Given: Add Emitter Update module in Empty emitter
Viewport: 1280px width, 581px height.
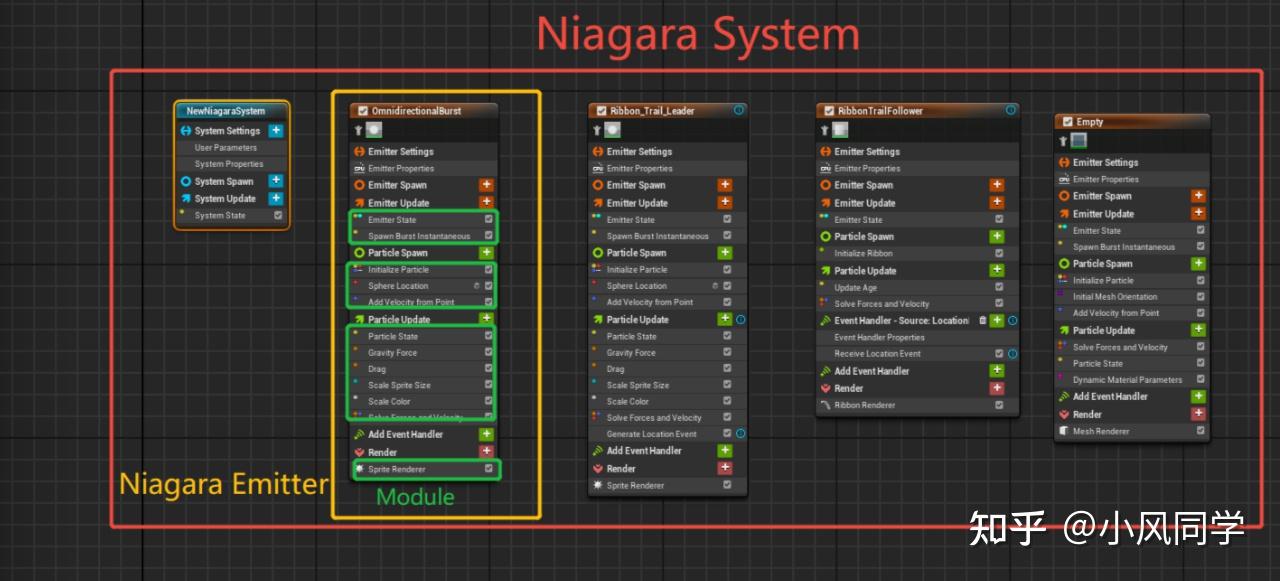Looking at the screenshot, I should point(1198,213).
